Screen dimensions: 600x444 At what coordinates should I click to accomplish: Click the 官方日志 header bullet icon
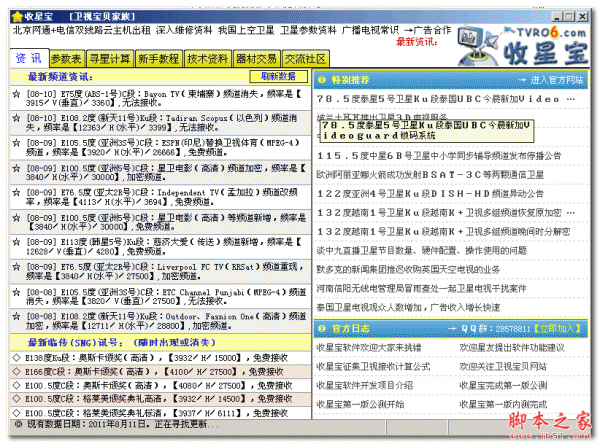click(322, 328)
